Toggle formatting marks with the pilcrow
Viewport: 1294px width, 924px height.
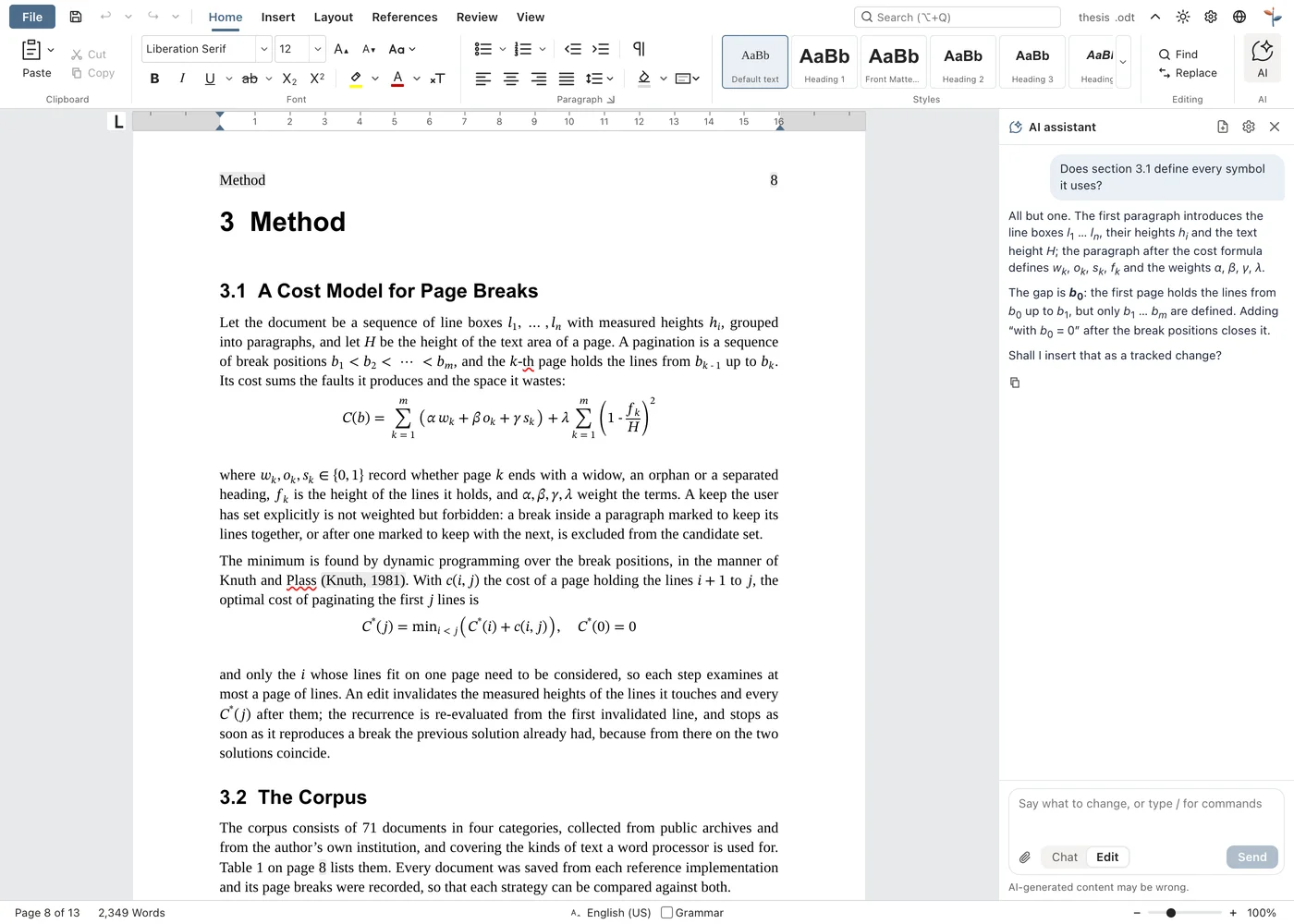pos(639,49)
